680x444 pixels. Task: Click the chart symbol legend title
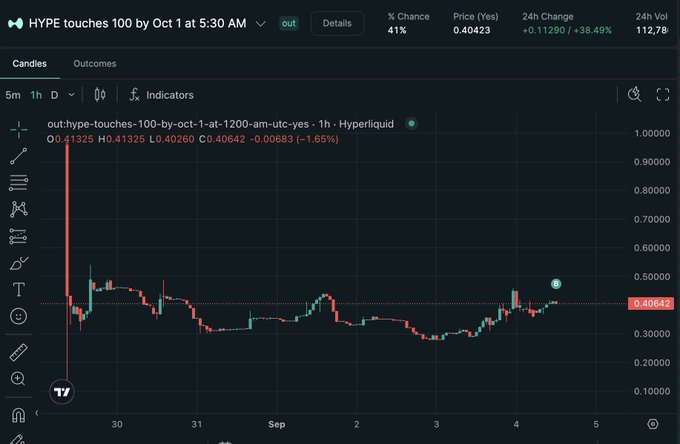(221, 124)
